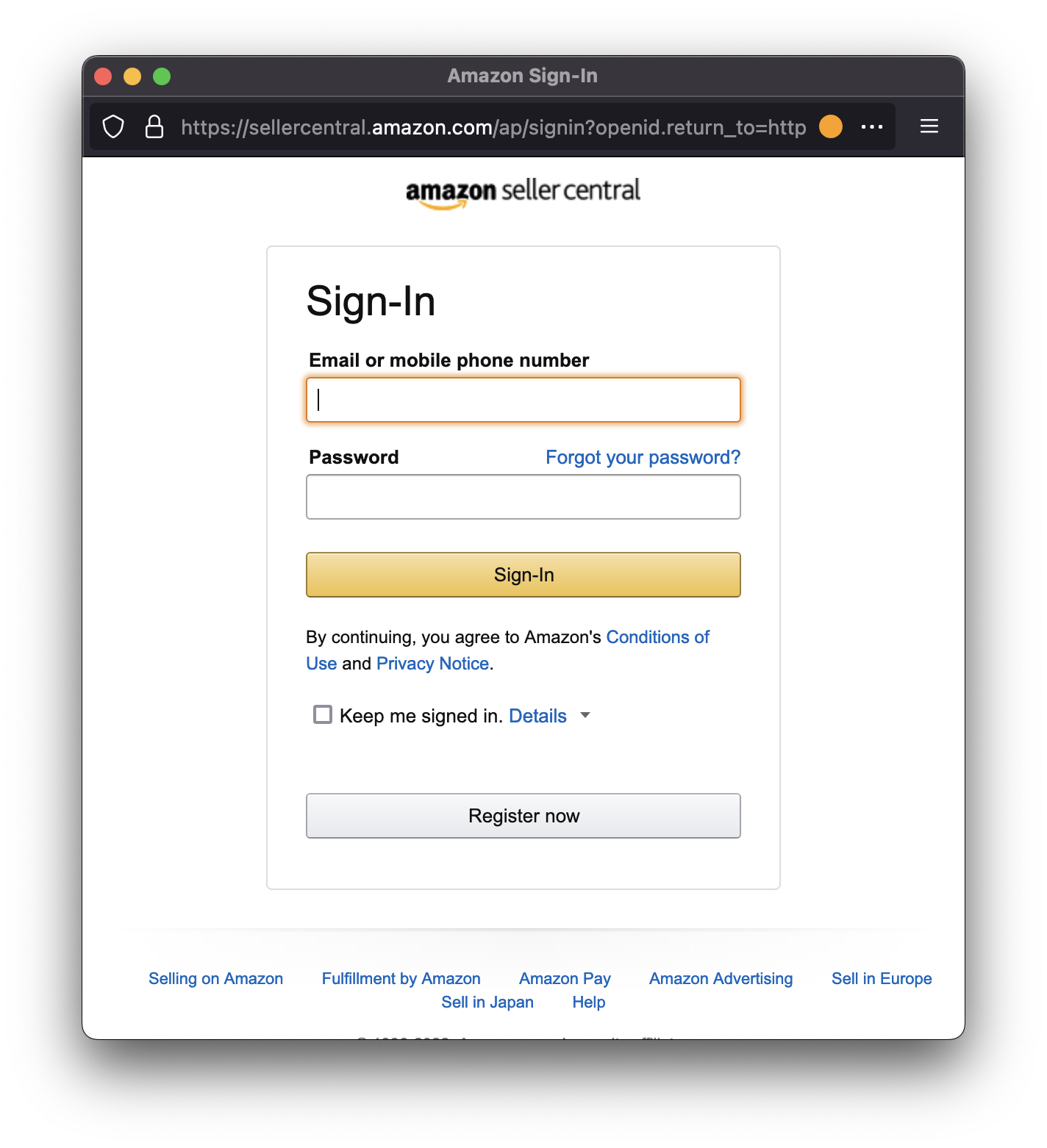The image size is (1047, 1148).
Task: Open Forgot your password link
Action: click(x=643, y=457)
